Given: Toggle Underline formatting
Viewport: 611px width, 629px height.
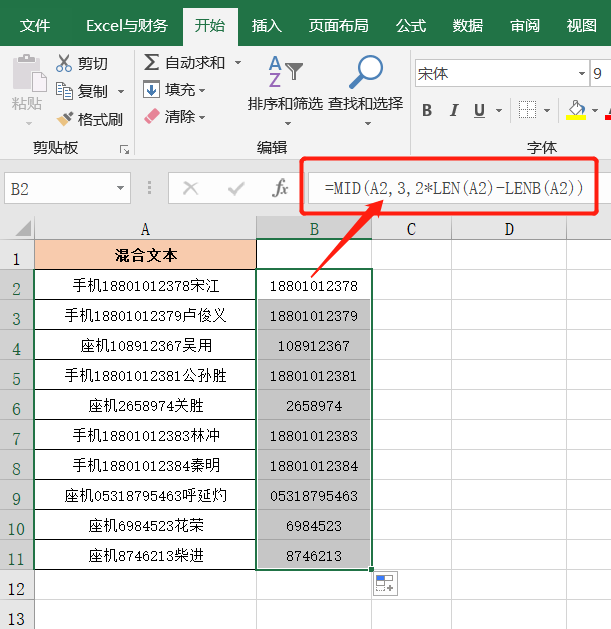Looking at the screenshot, I should tap(479, 110).
